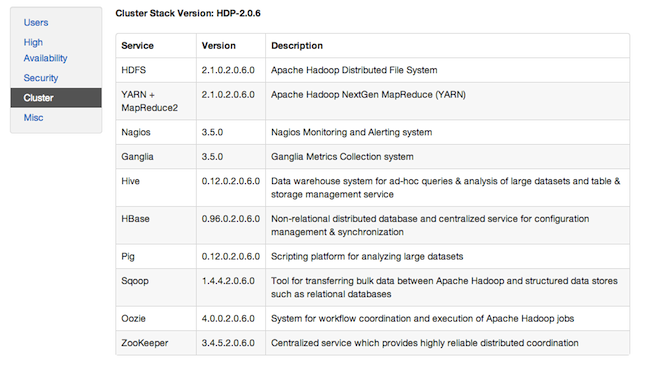Image resolution: width=650 pixels, height=366 pixels.
Task: Click the Service column header
Action: 137,46
